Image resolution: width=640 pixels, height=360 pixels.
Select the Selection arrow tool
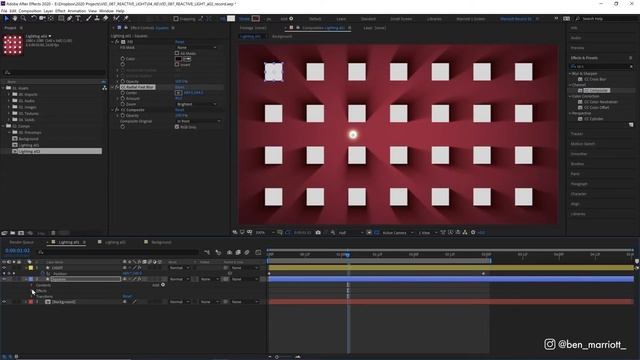(6, 18)
